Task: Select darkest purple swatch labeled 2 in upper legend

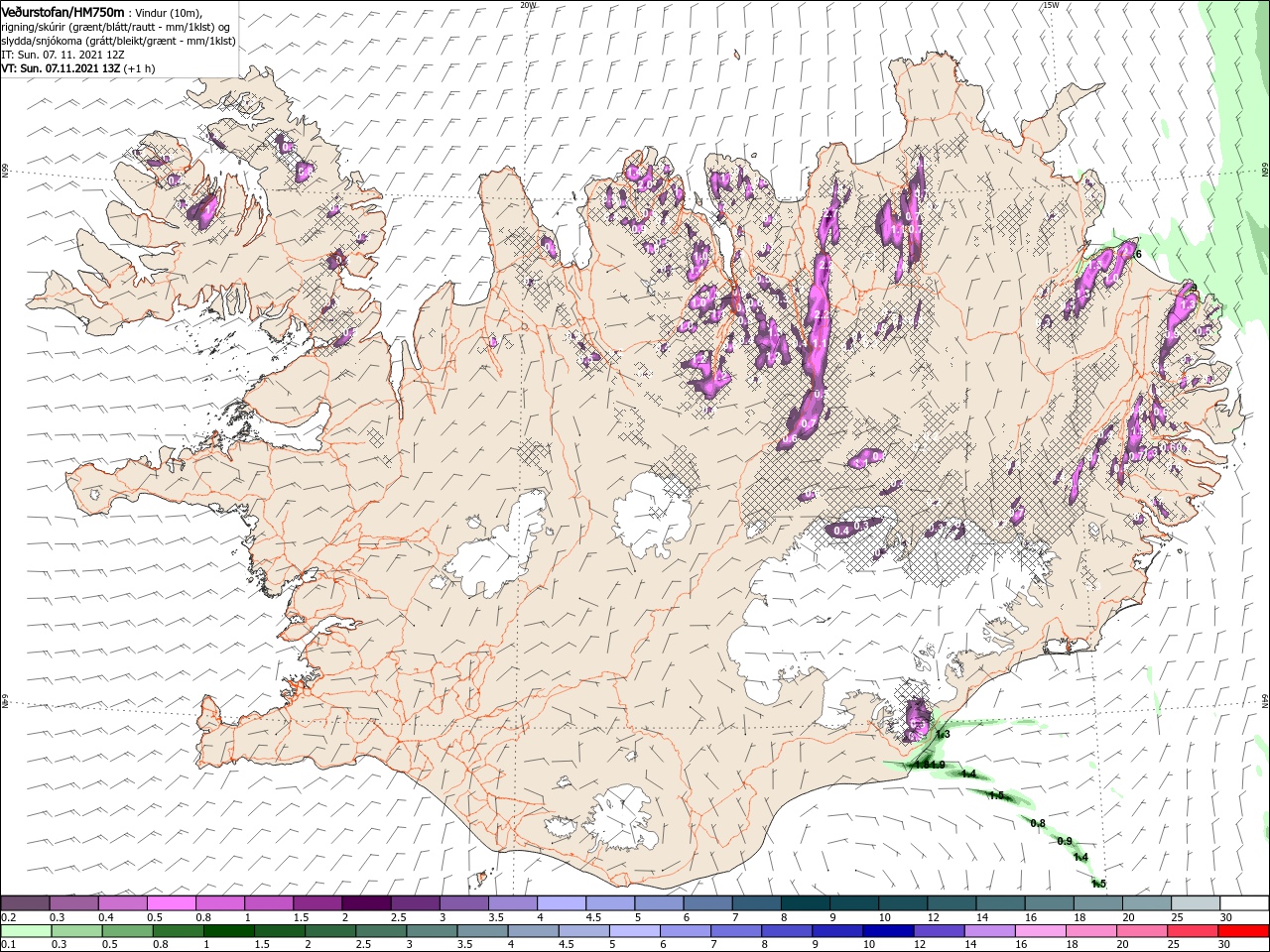Action: click(366, 903)
